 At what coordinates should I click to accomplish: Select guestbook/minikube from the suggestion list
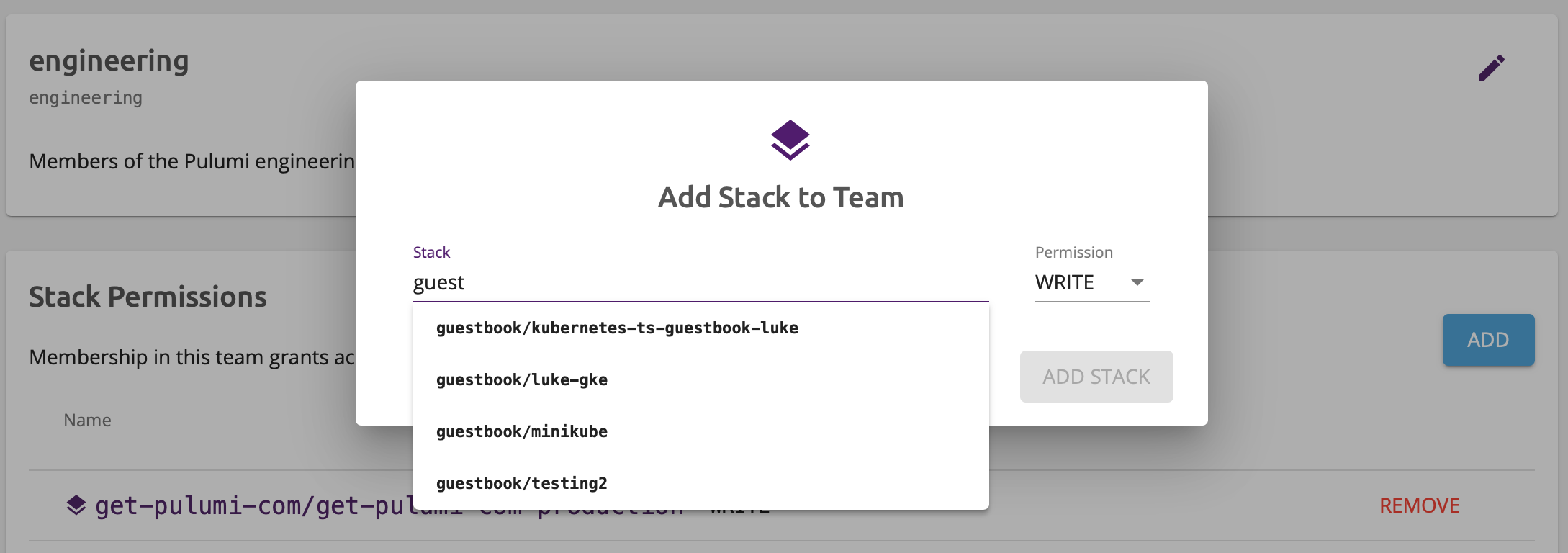click(522, 431)
